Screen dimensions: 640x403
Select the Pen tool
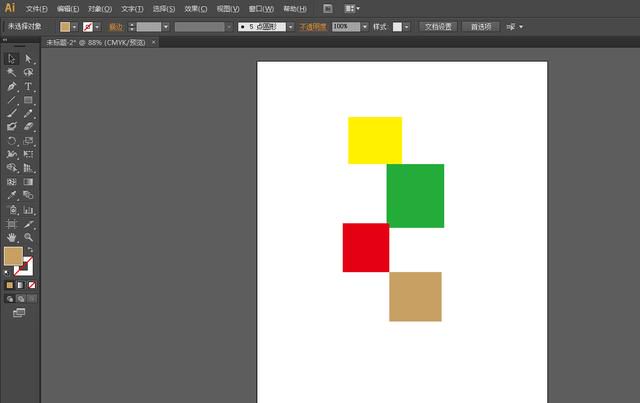coord(11,87)
